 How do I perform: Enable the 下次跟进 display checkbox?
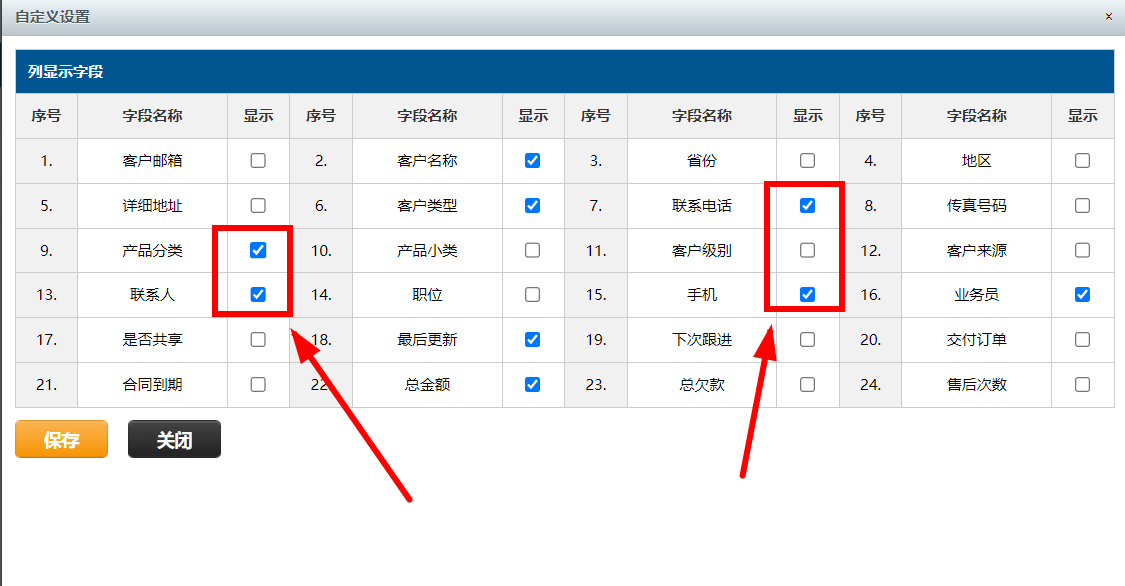[807, 340]
